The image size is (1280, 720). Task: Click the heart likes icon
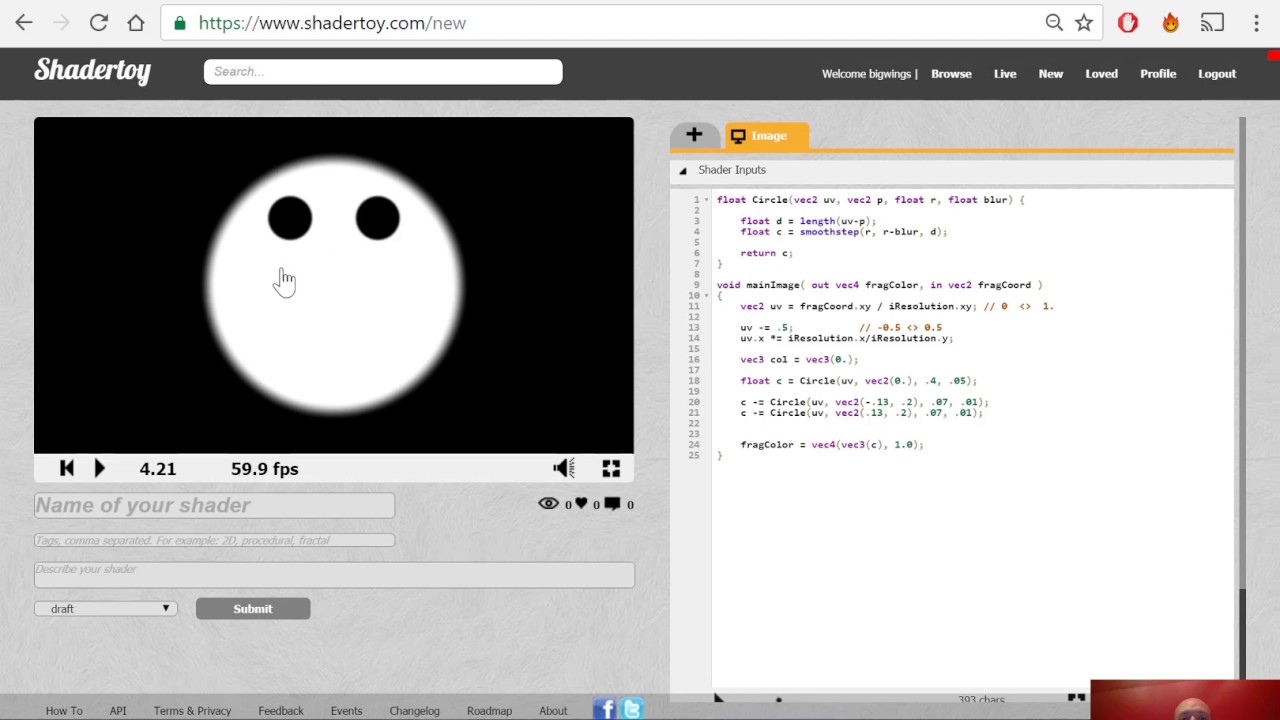581,503
